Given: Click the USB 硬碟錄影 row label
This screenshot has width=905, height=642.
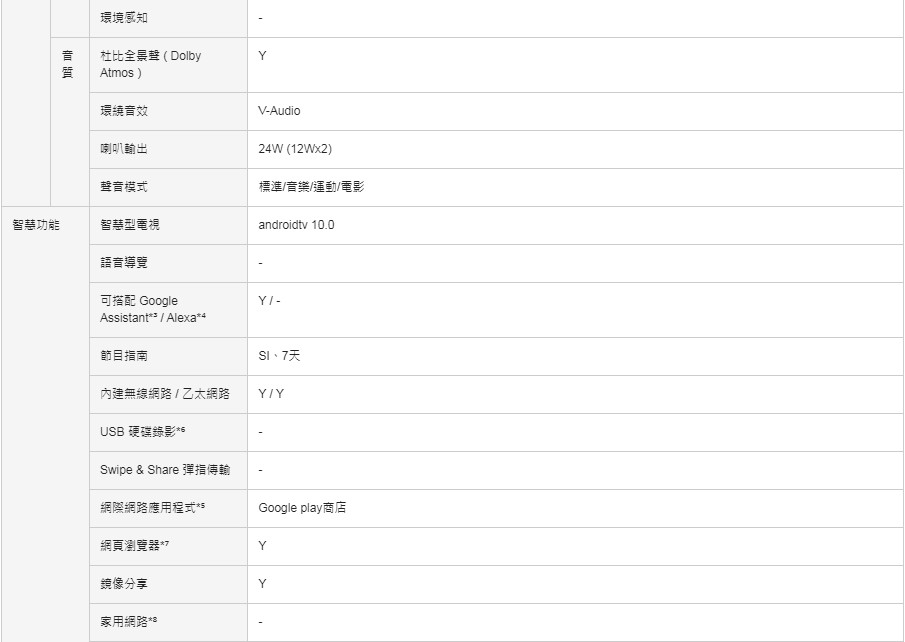Looking at the screenshot, I should click(x=143, y=432).
